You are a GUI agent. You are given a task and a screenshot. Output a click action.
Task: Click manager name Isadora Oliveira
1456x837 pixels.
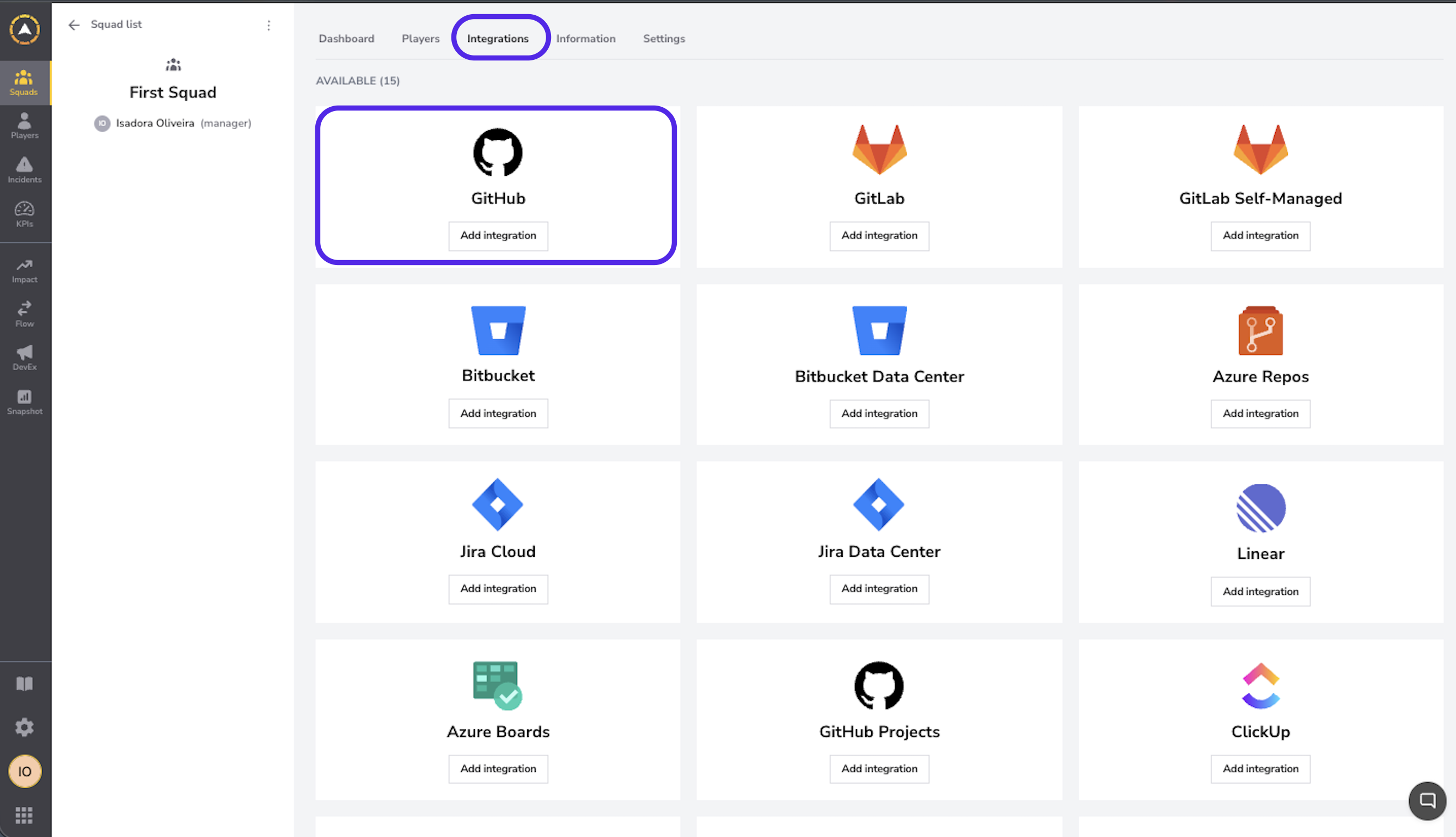pos(155,123)
